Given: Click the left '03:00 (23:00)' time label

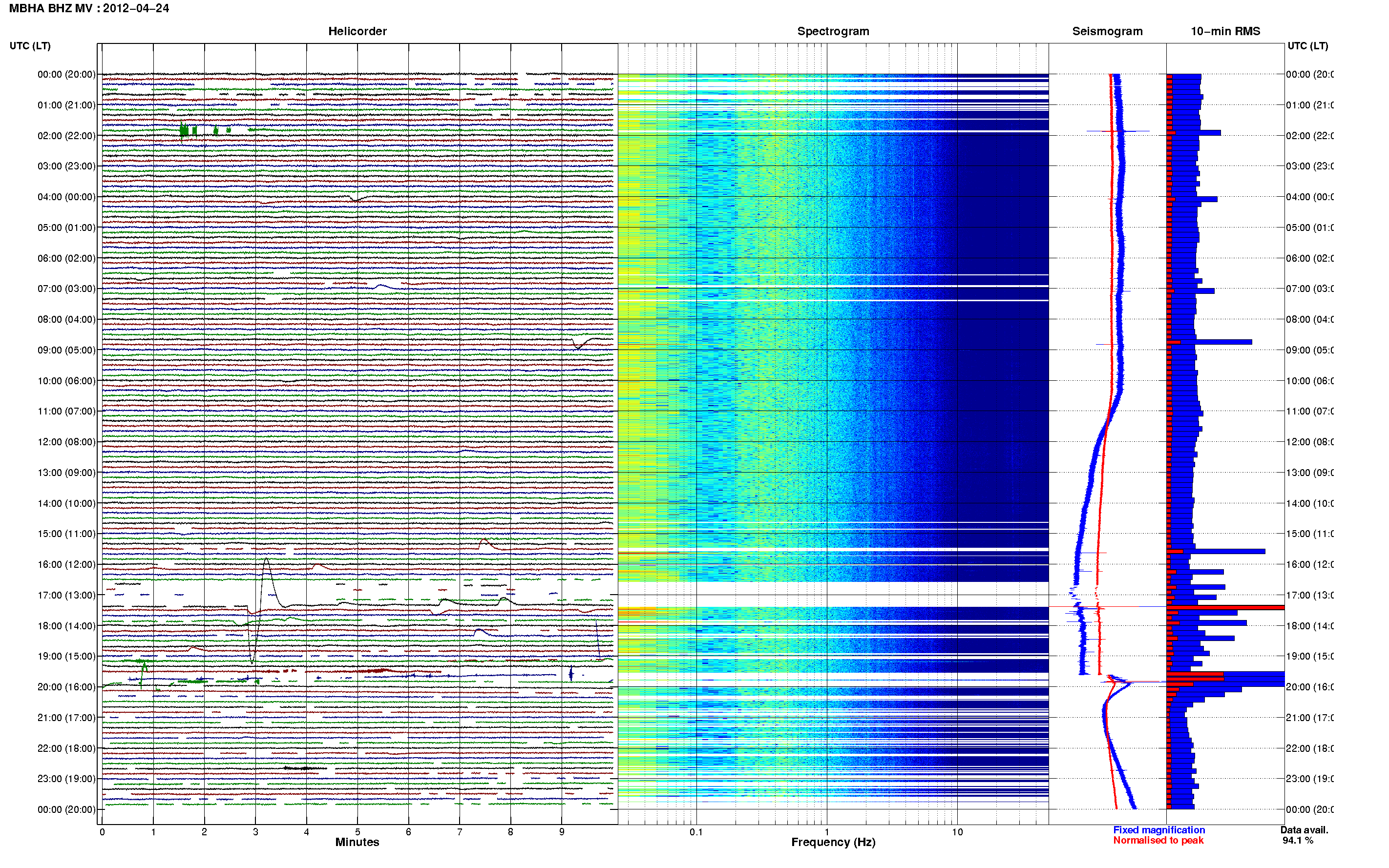Looking at the screenshot, I should (66, 166).
